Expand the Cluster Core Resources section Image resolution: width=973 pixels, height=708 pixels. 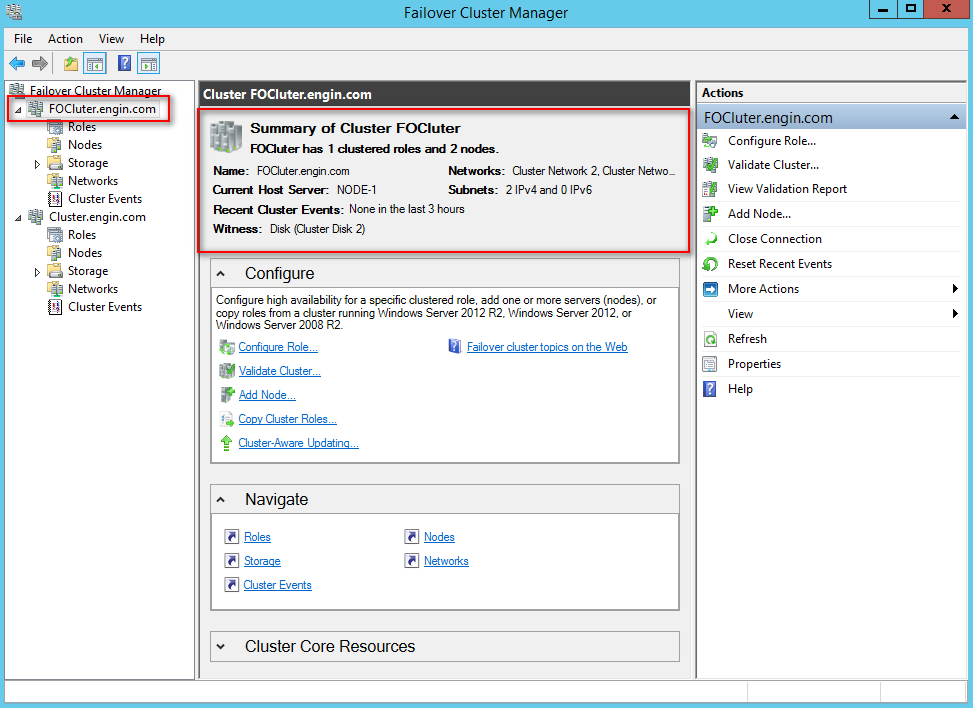tap(221, 647)
